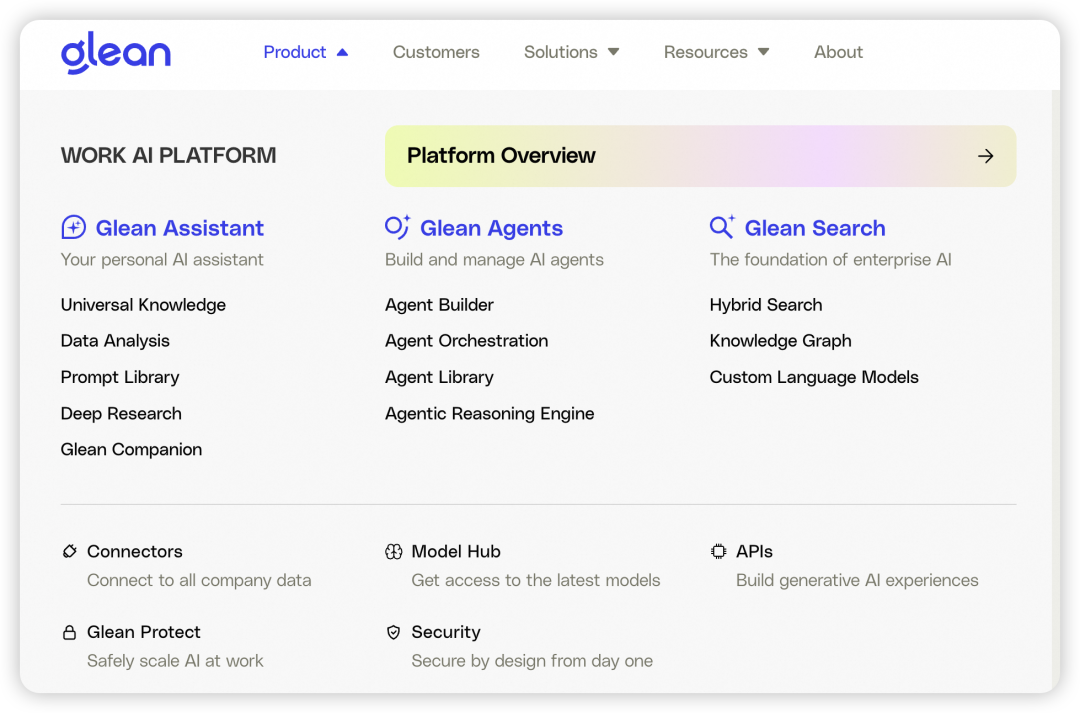Open the Deep Research link
Viewport: 1080px width, 713px height.
tap(121, 413)
